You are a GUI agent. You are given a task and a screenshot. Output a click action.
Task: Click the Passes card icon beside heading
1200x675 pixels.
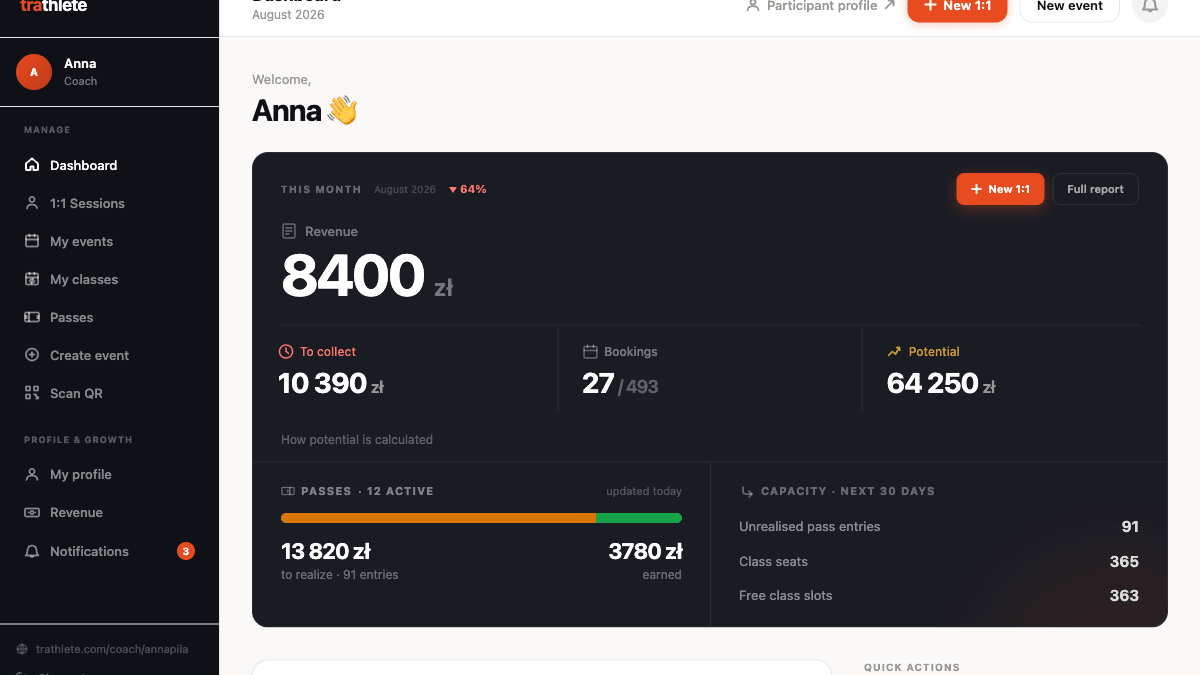(x=288, y=491)
